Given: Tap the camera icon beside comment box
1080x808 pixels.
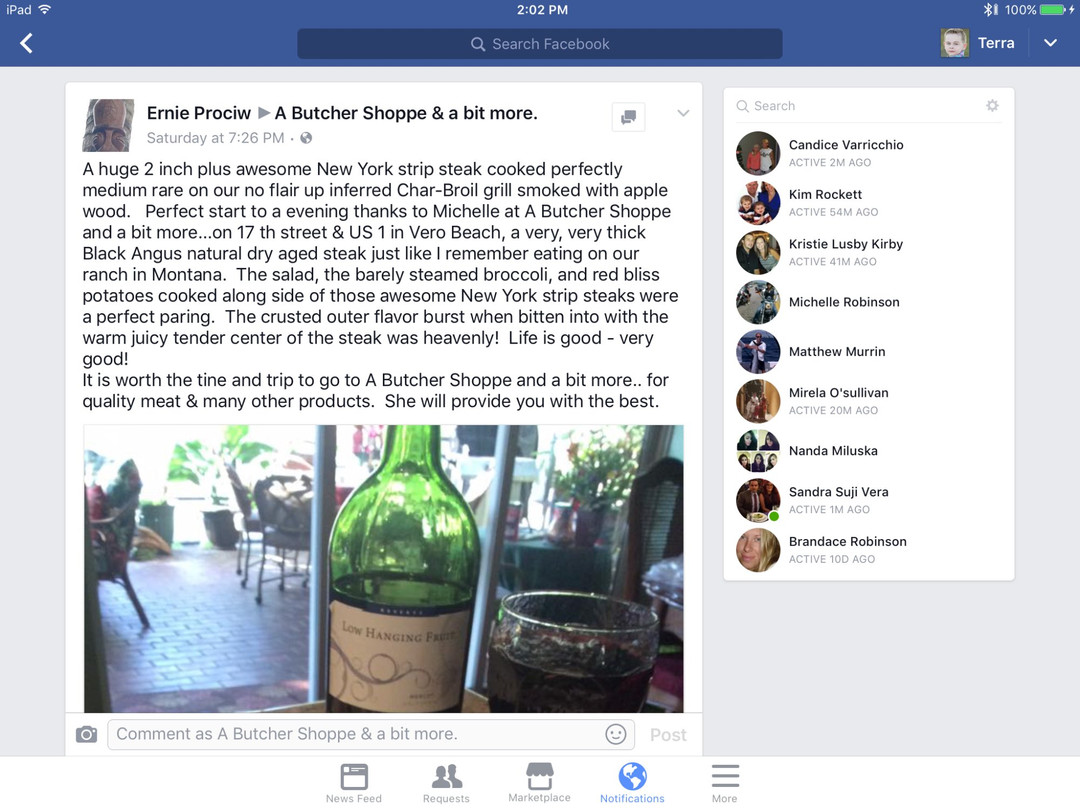Looking at the screenshot, I should pyautogui.click(x=86, y=734).
